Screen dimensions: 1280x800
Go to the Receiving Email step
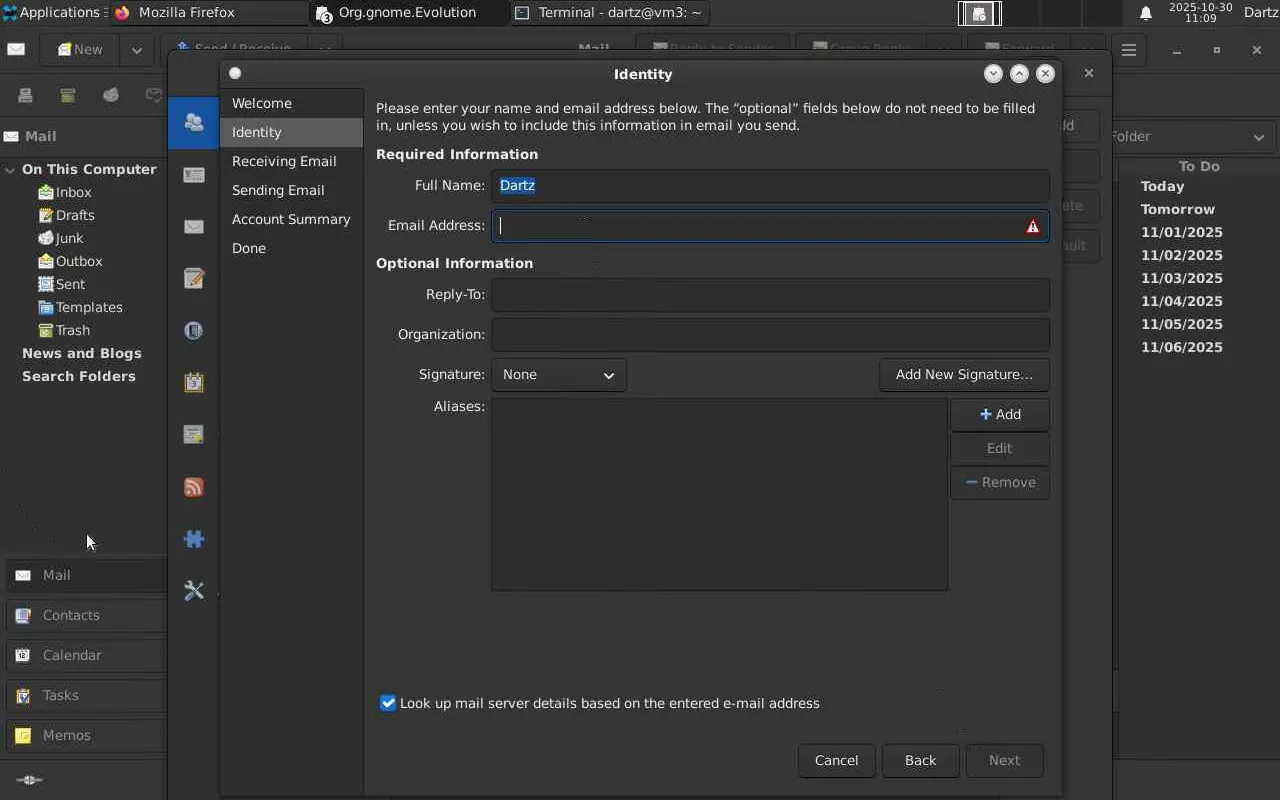[284, 161]
